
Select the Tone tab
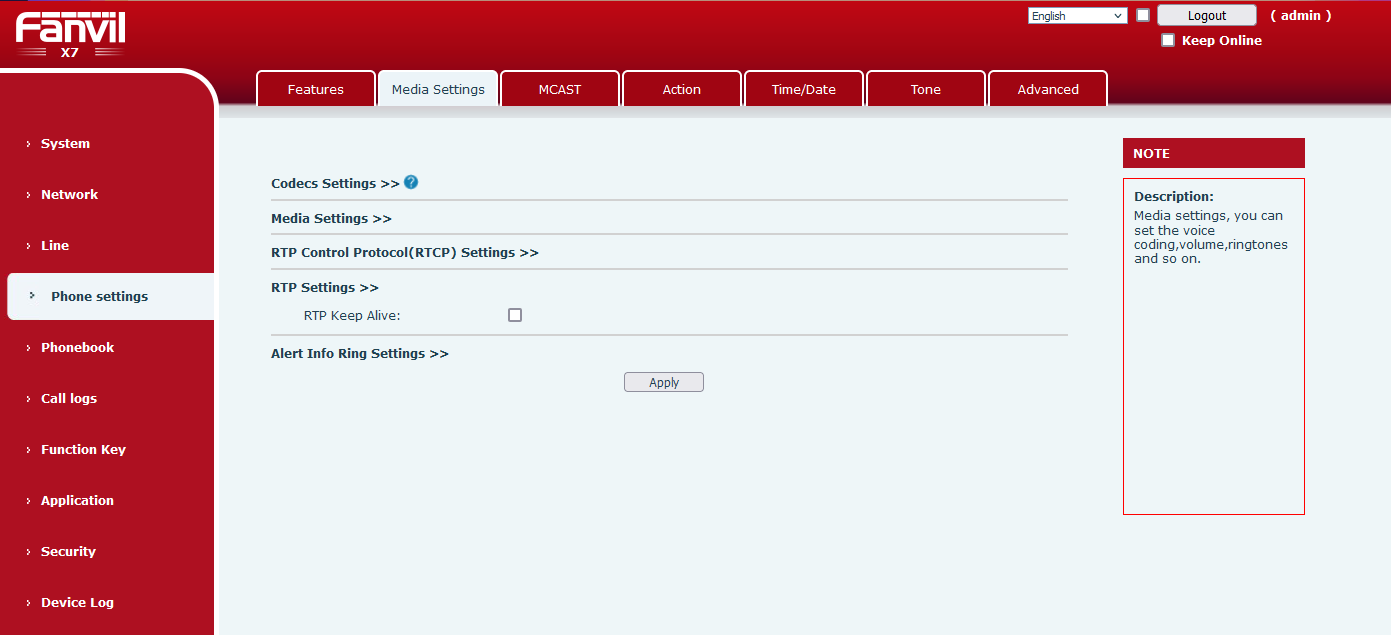pos(926,89)
